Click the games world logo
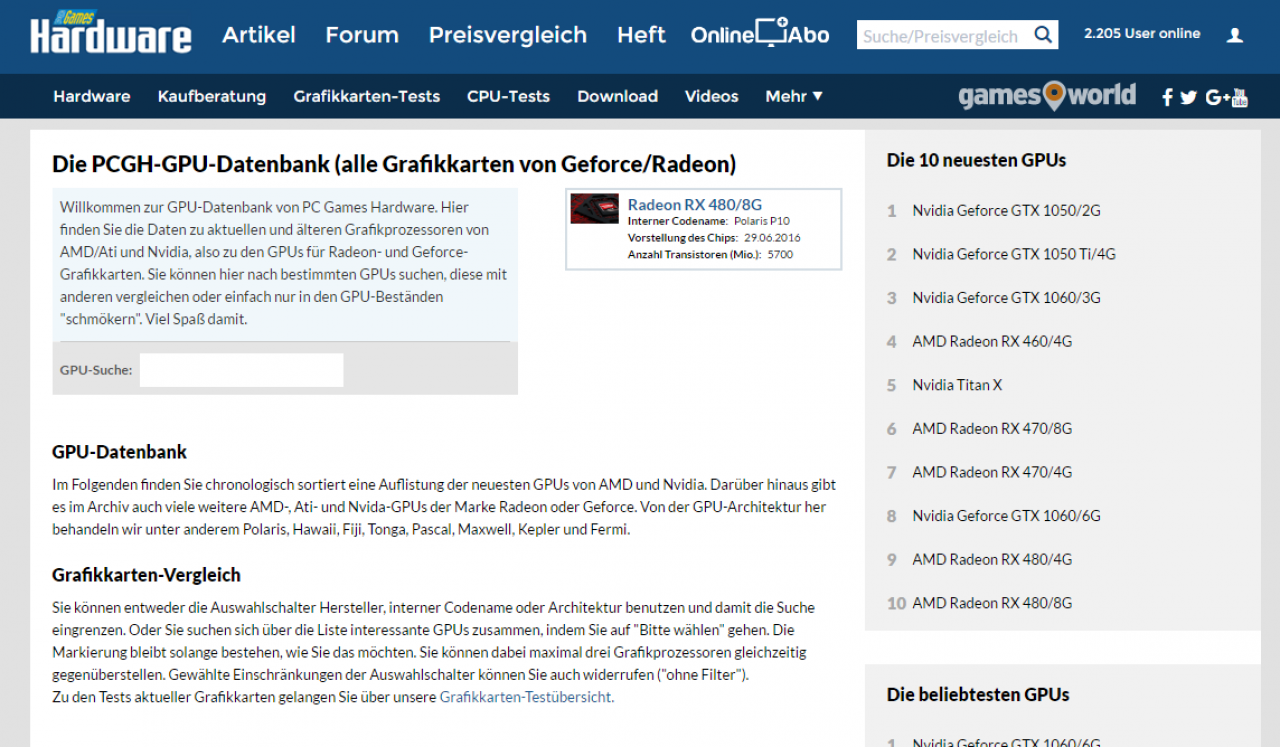Image resolution: width=1280 pixels, height=747 pixels. coord(1047,95)
